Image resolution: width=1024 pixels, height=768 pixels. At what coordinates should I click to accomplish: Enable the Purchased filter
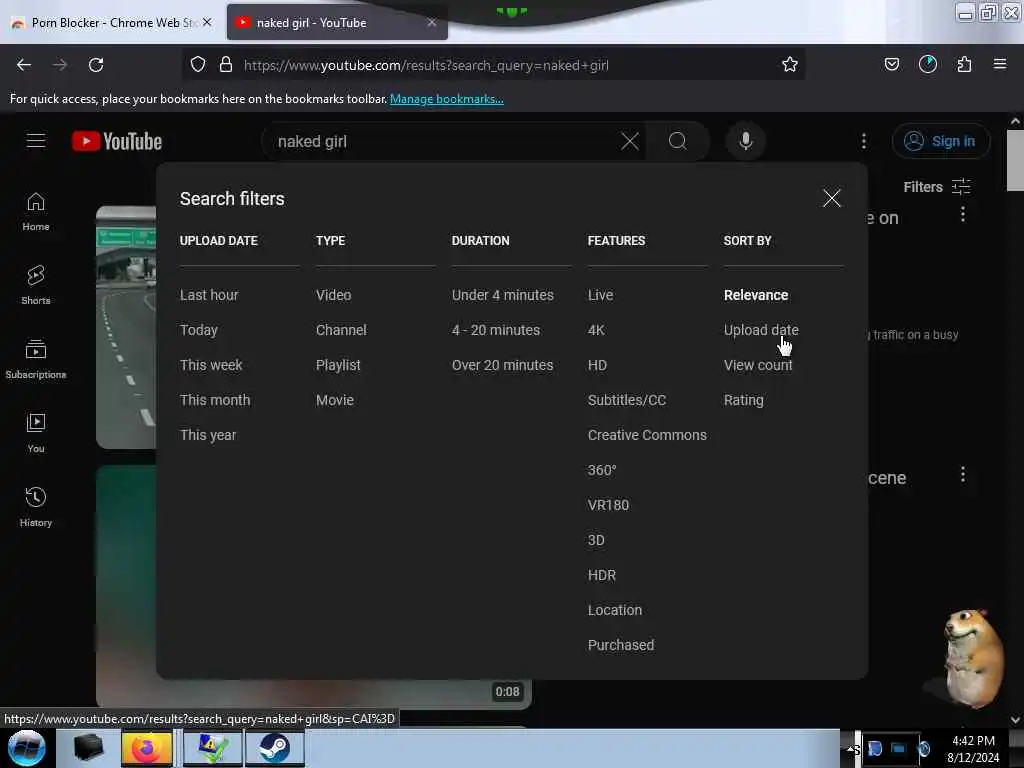(x=620, y=645)
